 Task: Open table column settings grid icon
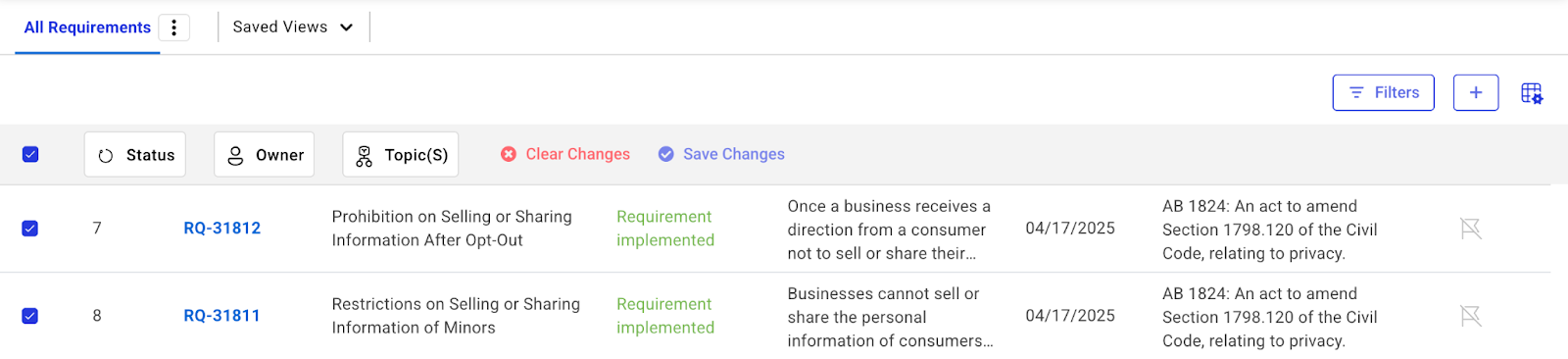[x=1532, y=93]
